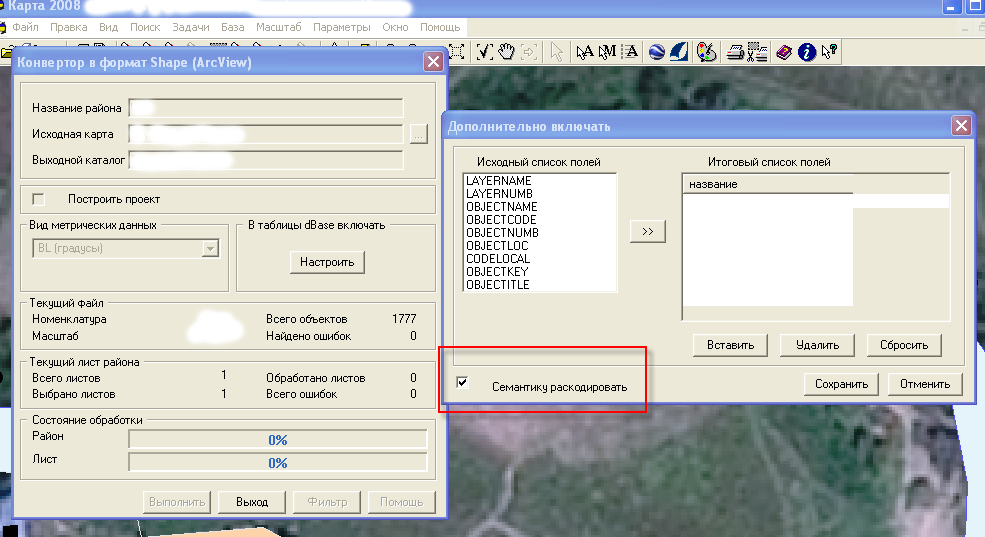Open the Вид menu
The width and height of the screenshot is (985, 537).
[108, 27]
